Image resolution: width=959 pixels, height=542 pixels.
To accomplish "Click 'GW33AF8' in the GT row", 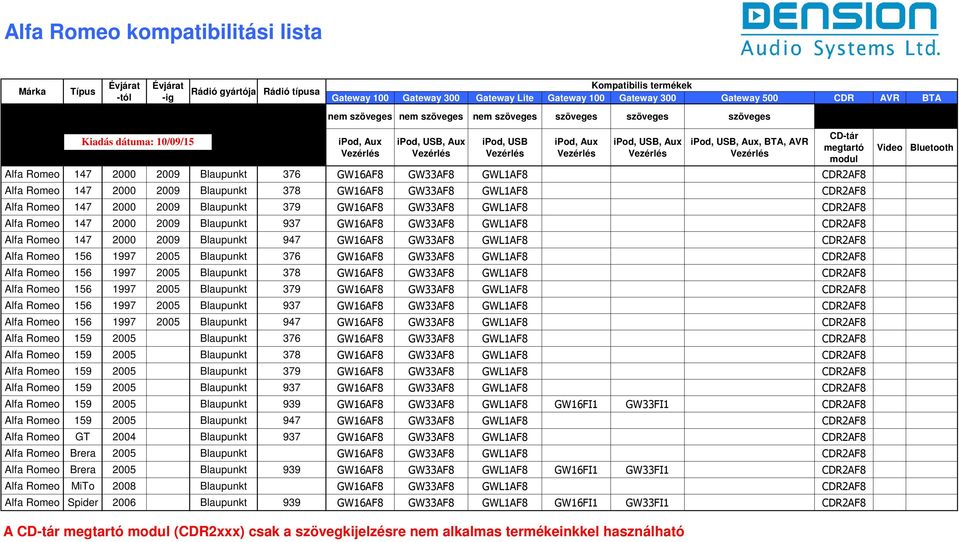I will [x=431, y=437].
